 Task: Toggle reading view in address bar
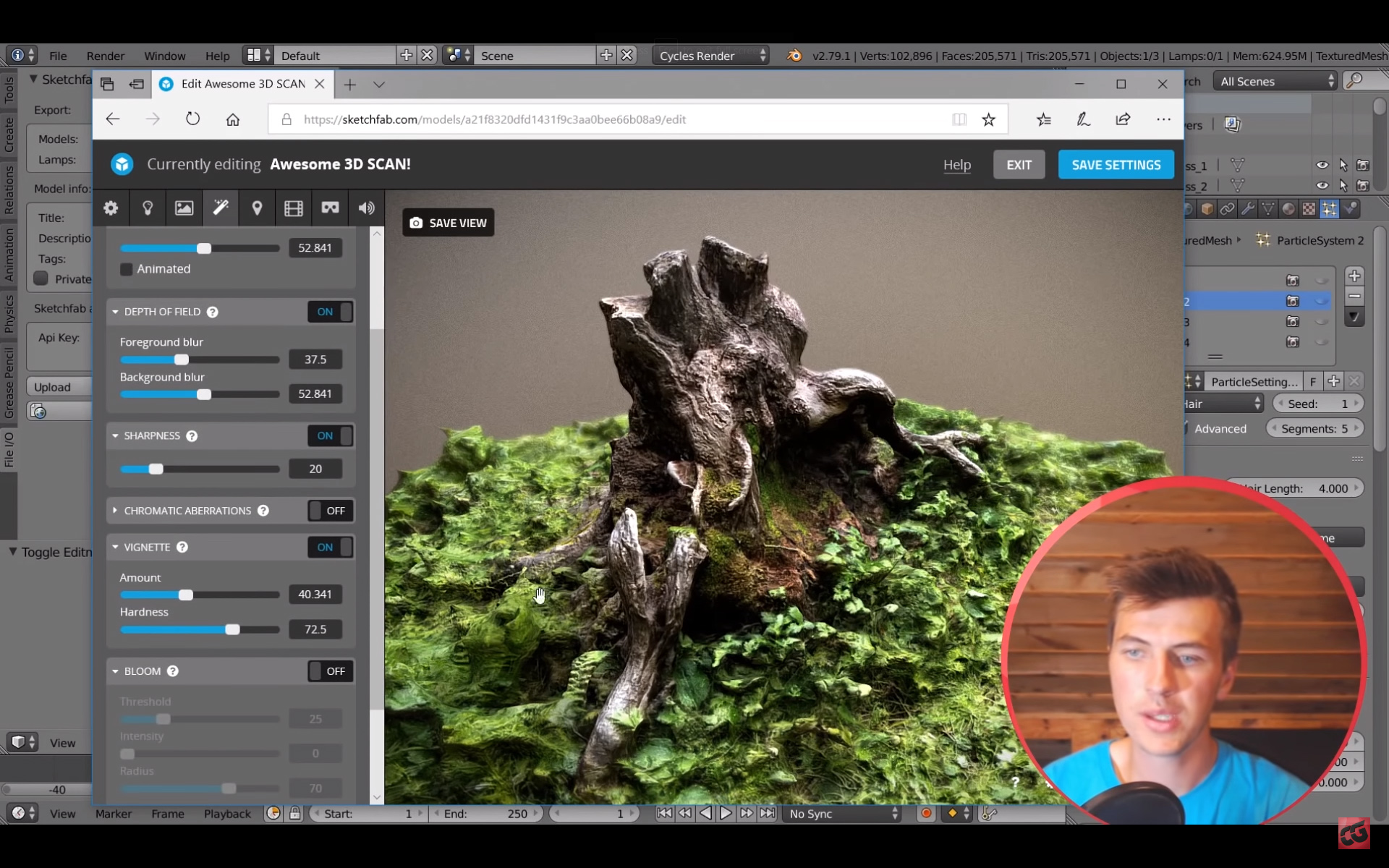tap(959, 119)
